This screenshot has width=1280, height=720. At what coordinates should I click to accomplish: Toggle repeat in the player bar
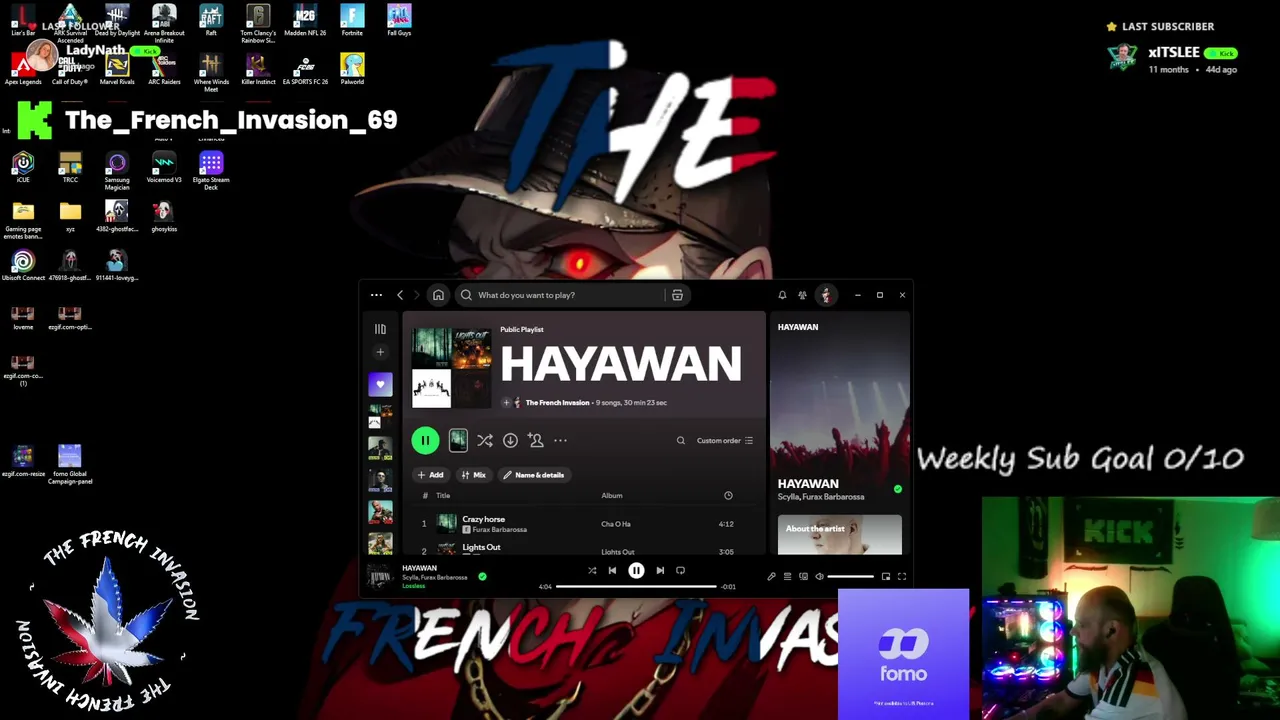click(x=680, y=570)
